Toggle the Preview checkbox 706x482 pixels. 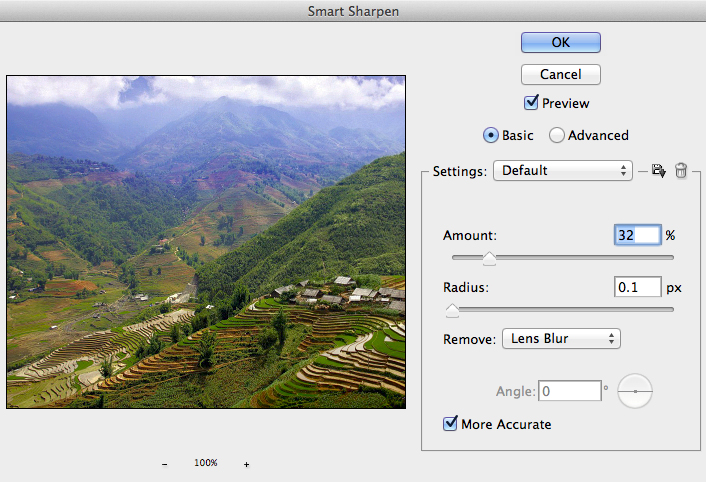tap(531, 103)
